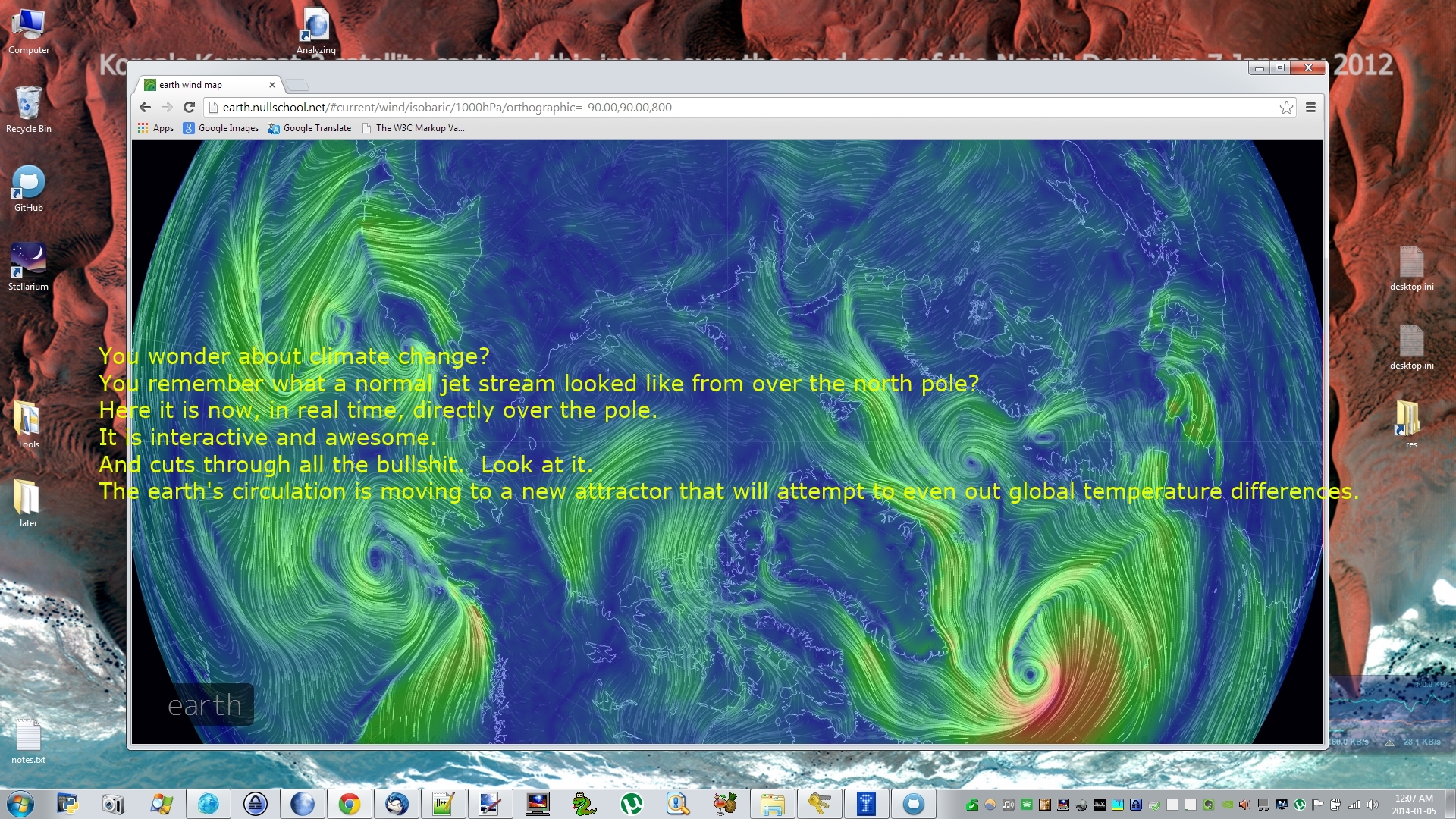This screenshot has height=819, width=1456.
Task: Open Tools folder on desktop
Action: (28, 423)
